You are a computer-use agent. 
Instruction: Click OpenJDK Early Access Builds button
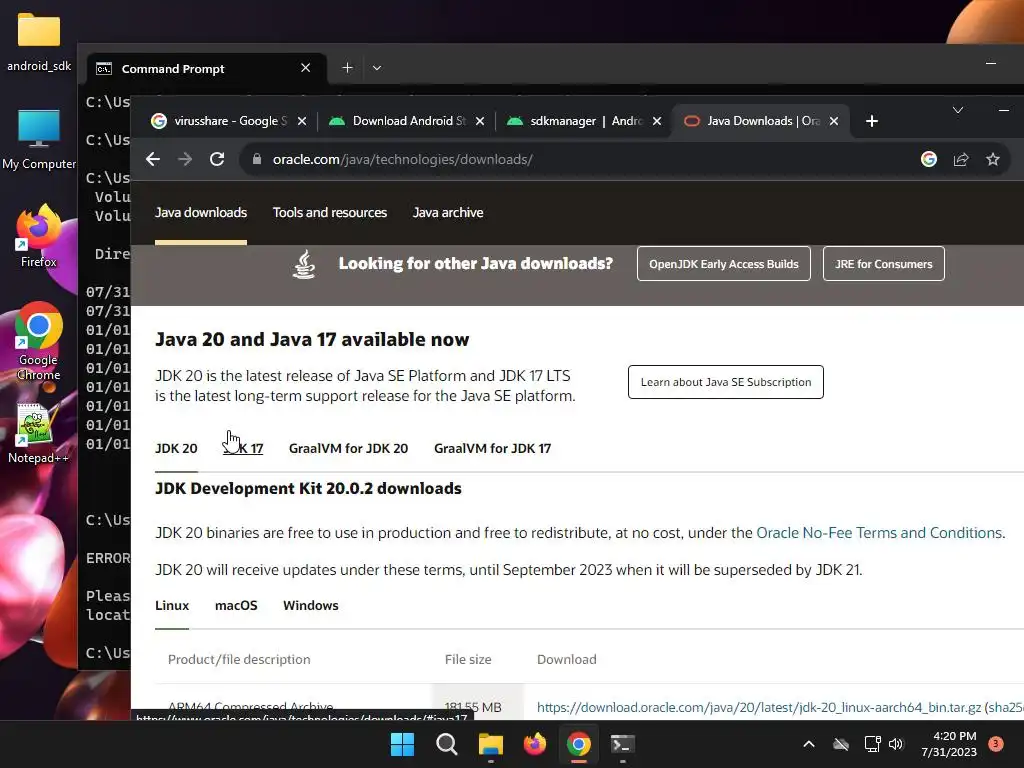724,264
